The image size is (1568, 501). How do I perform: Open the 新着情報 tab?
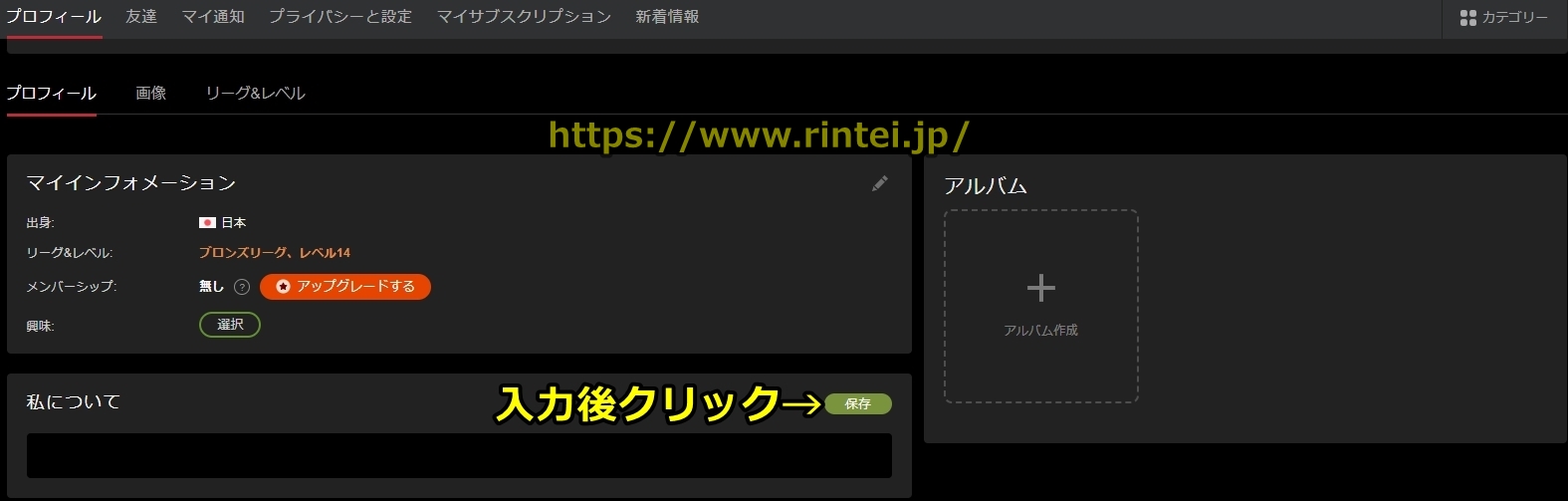click(667, 17)
